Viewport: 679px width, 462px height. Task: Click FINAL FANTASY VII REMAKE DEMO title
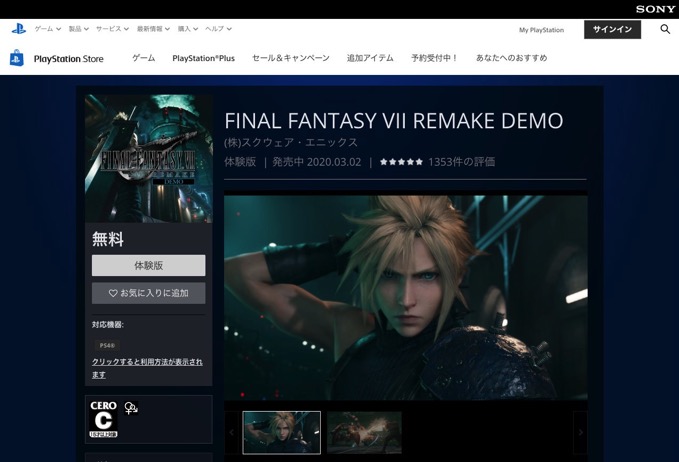tap(394, 121)
